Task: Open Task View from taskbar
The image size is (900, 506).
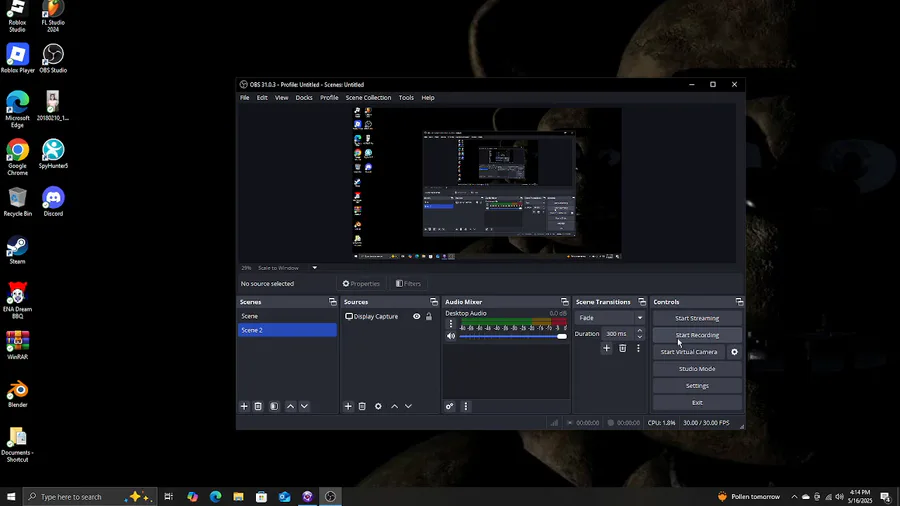Action: pyautogui.click(x=169, y=497)
